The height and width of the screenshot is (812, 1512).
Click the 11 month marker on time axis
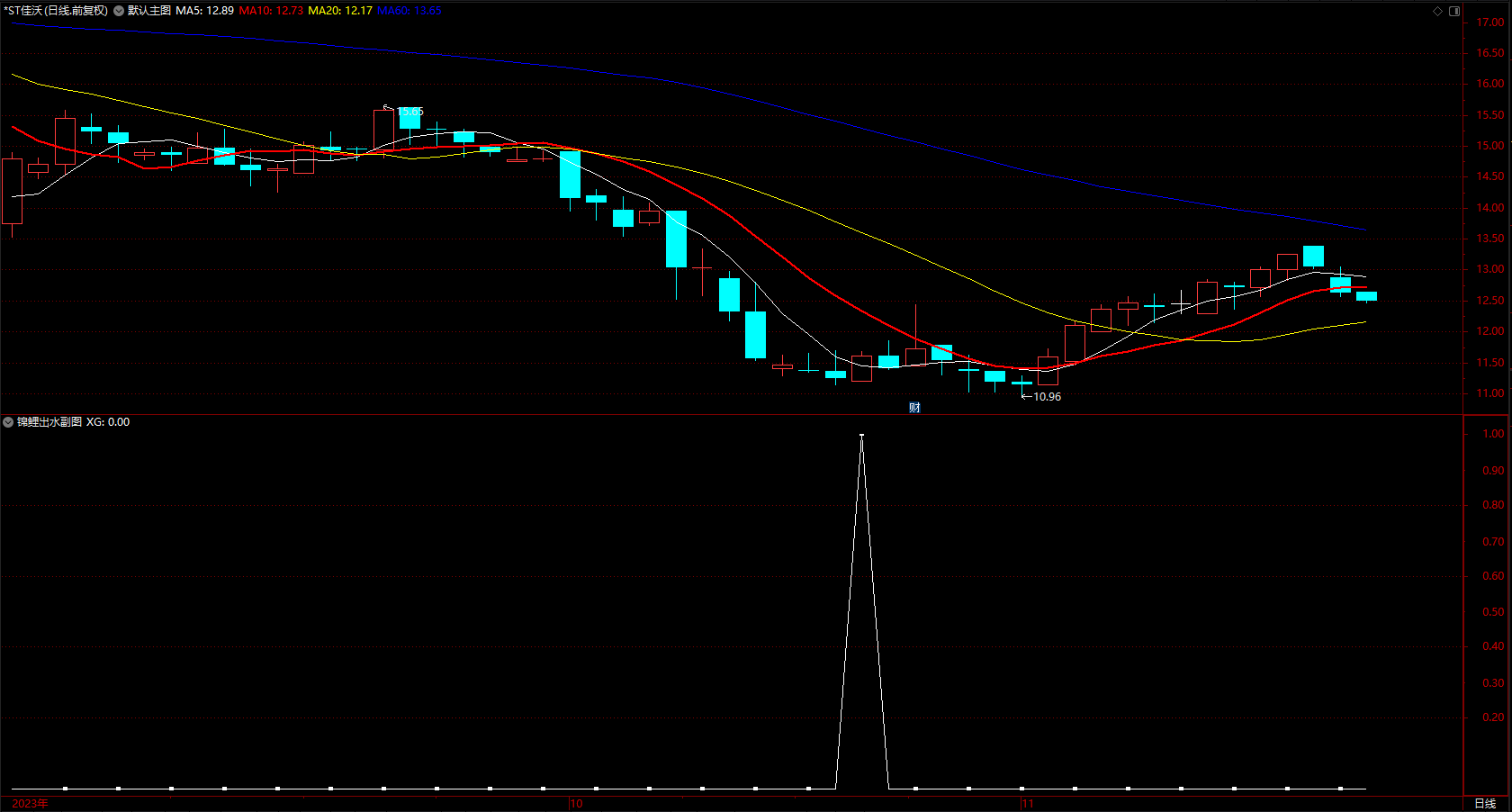(1028, 804)
